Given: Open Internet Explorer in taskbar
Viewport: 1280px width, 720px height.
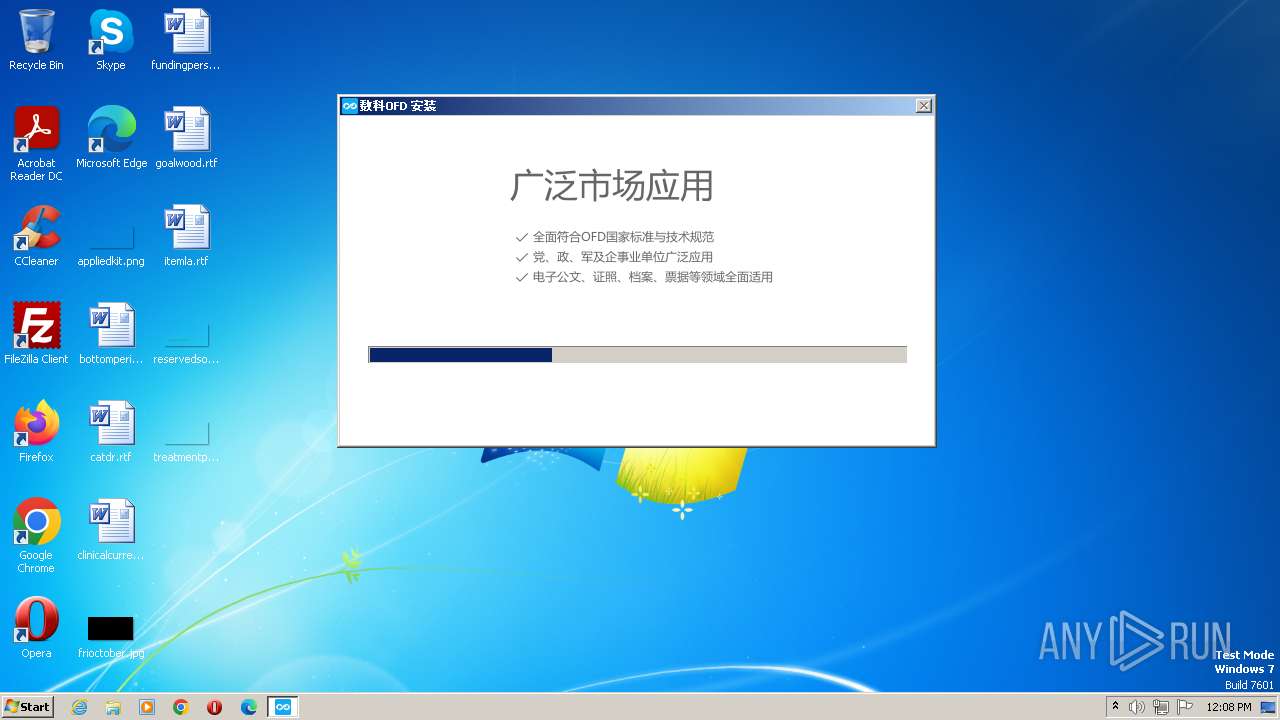Looking at the screenshot, I should [79, 707].
